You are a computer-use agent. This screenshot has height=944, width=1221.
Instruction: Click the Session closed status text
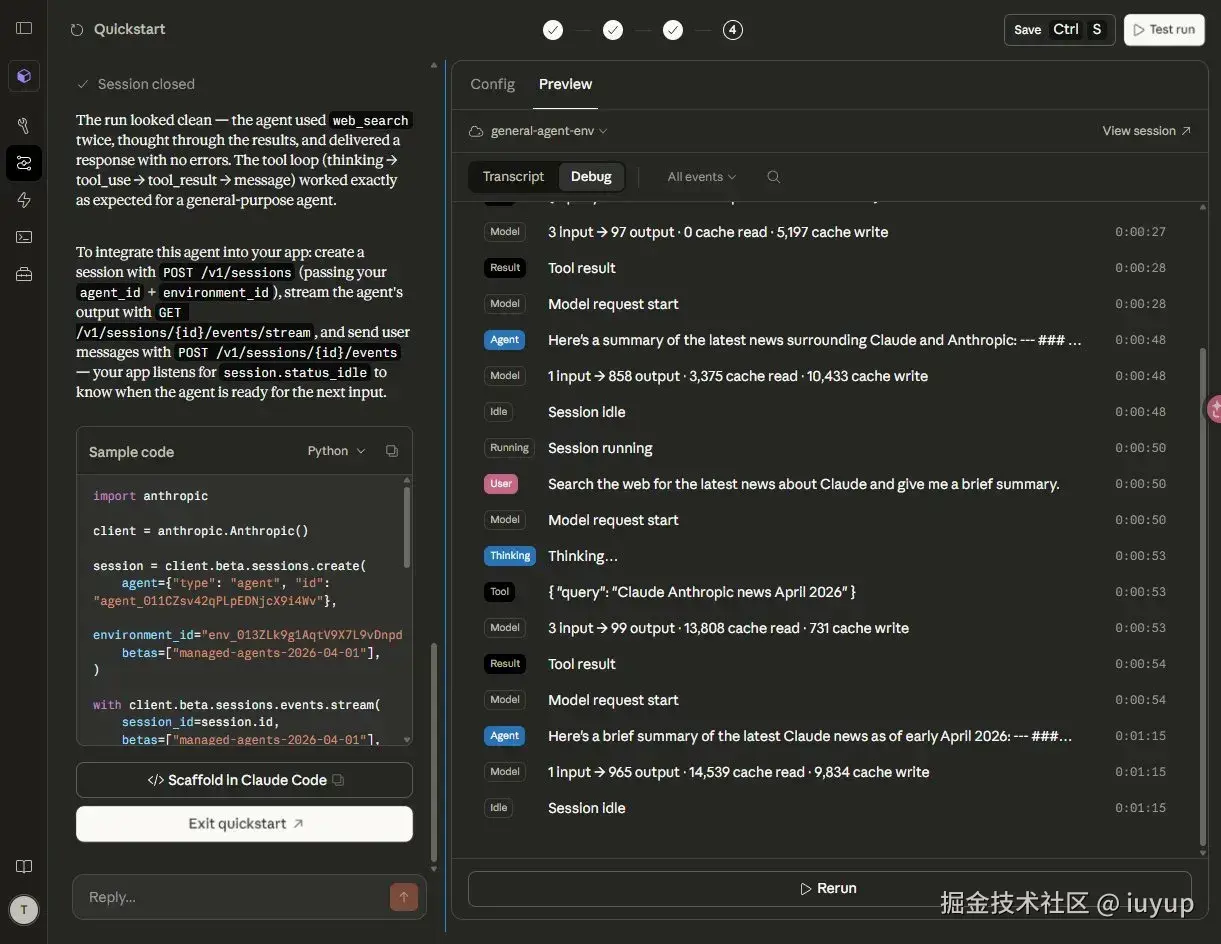click(x=146, y=84)
